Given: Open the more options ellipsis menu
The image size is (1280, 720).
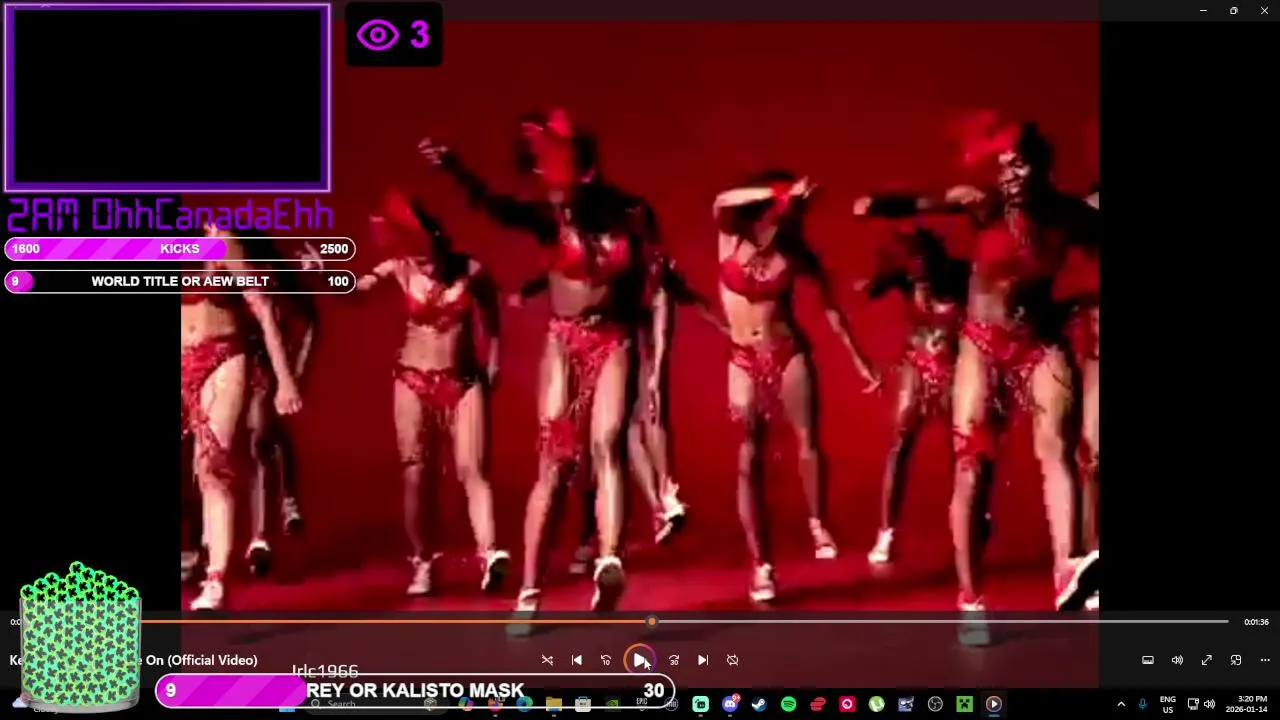Looking at the screenshot, I should point(1265,660).
